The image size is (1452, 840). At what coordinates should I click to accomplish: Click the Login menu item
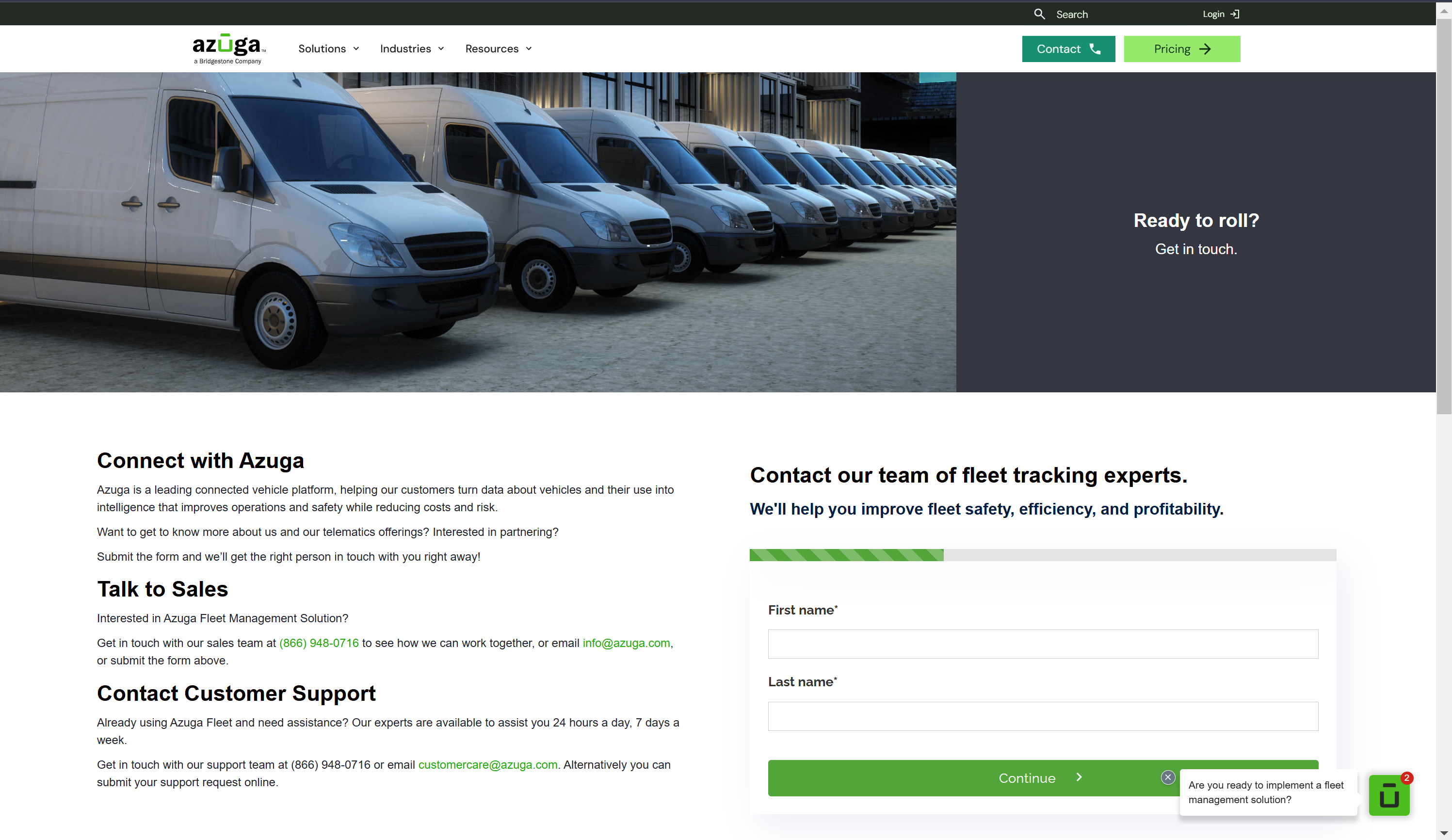[x=1220, y=15]
